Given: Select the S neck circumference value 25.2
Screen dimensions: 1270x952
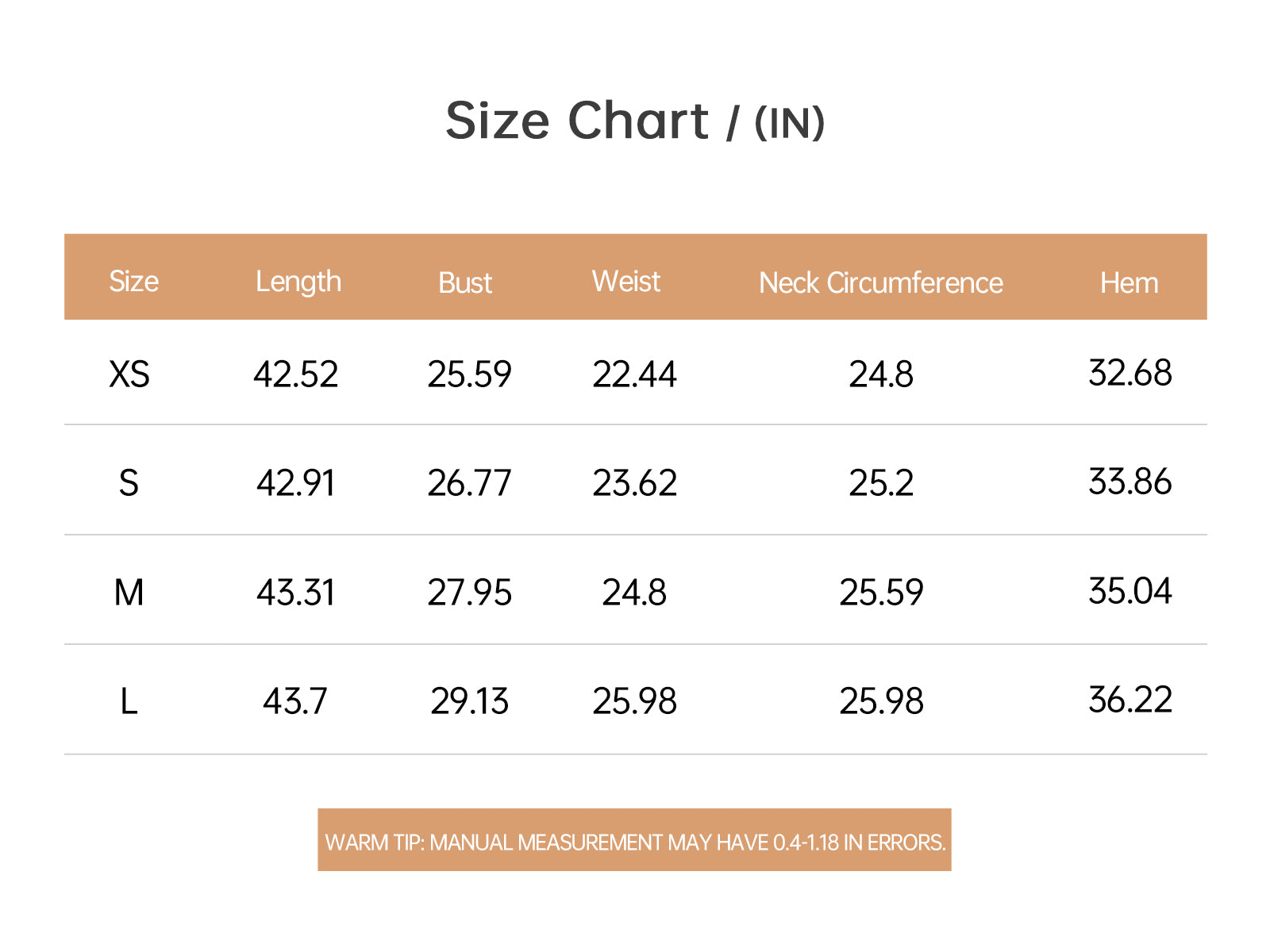Looking at the screenshot, I should 881,483.
